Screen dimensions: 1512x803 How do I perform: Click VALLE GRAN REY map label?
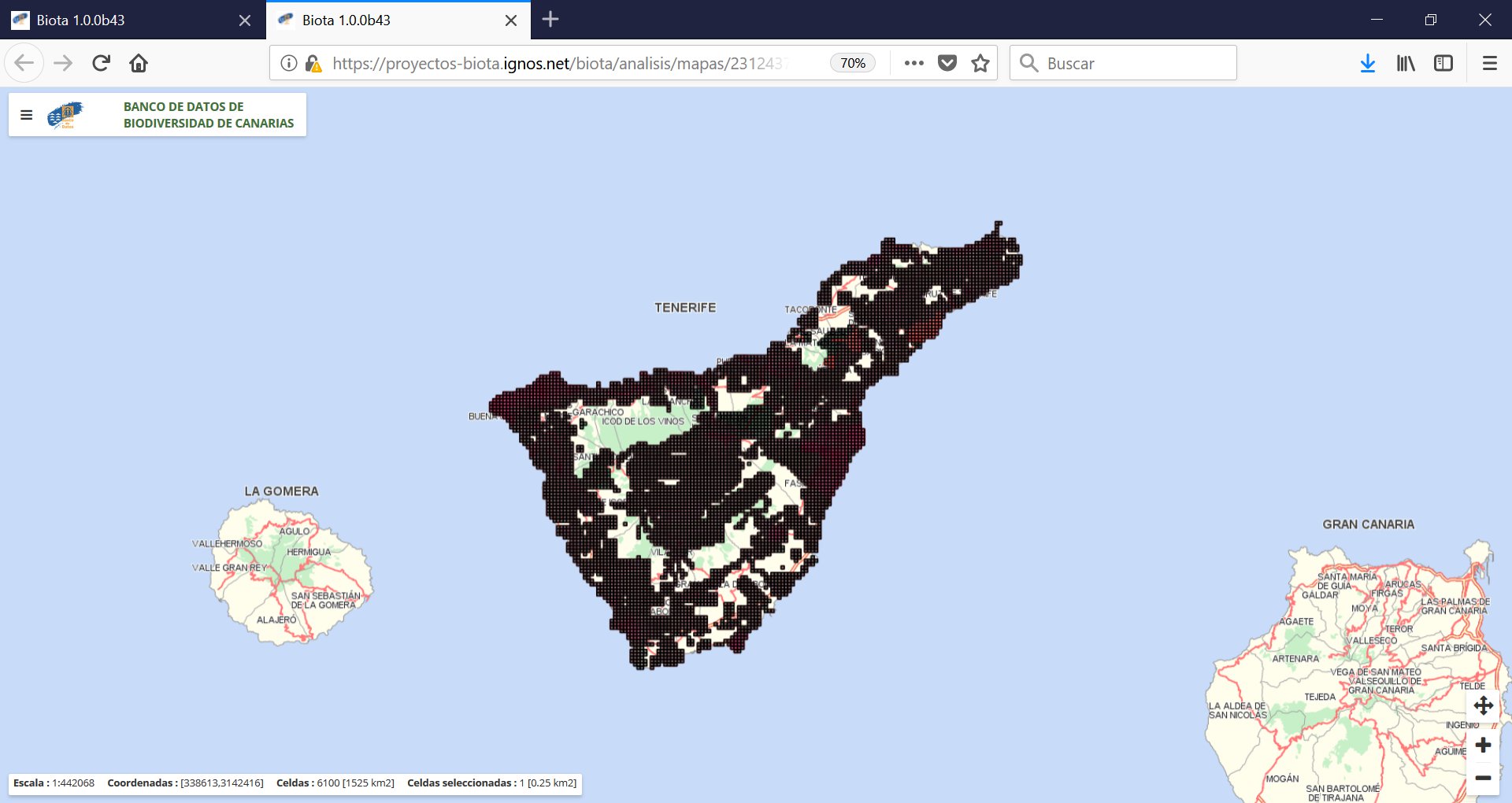coord(229,568)
